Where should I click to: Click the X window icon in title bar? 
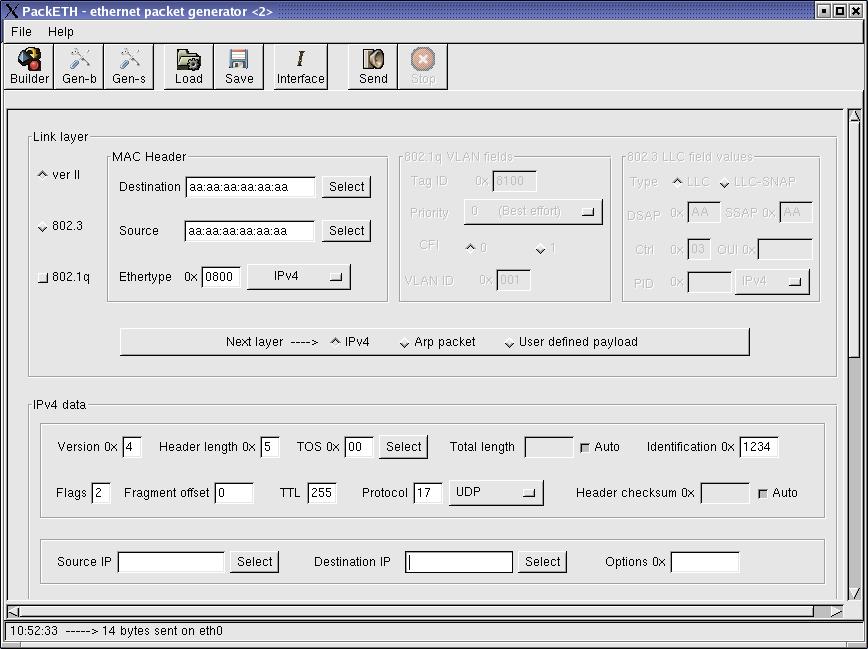click(12, 11)
